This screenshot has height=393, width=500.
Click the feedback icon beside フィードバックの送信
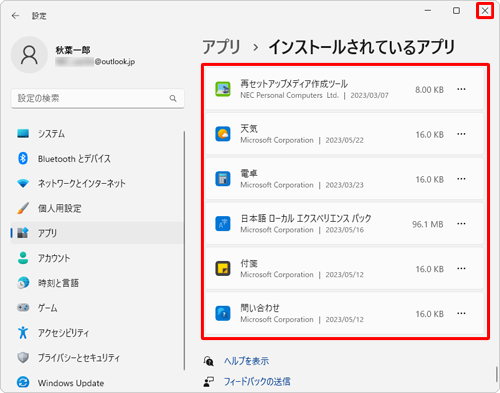(x=209, y=381)
